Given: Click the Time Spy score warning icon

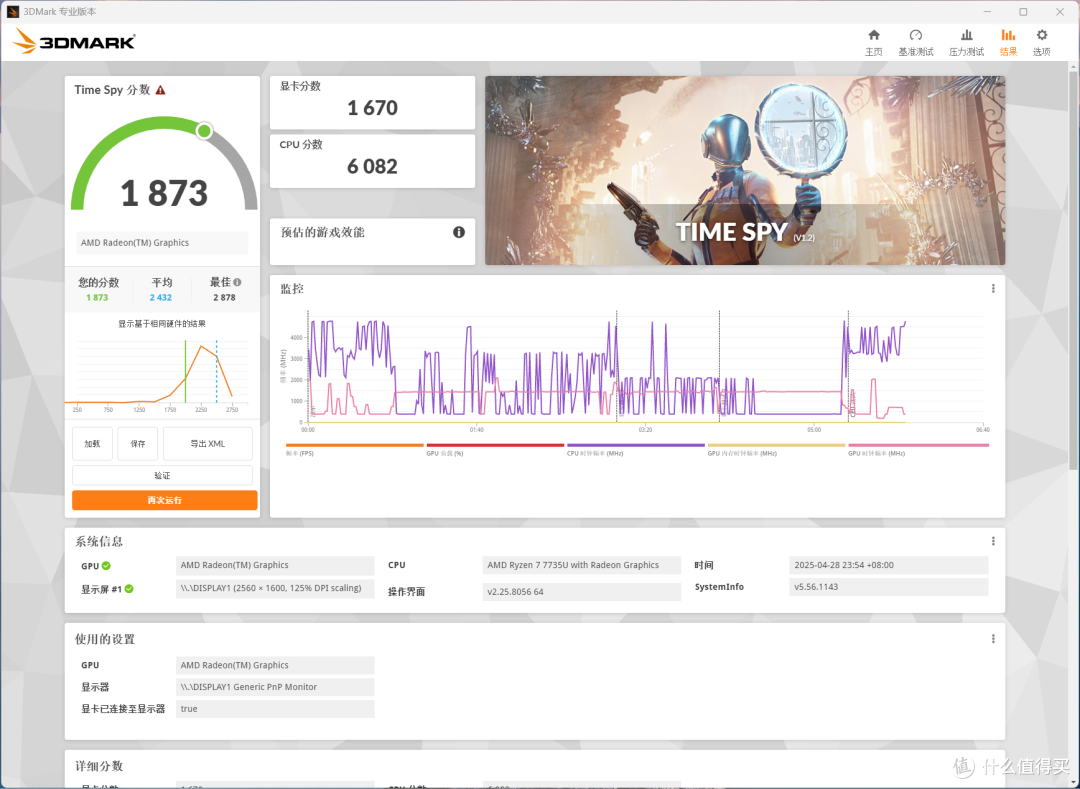Looking at the screenshot, I should tap(160, 90).
